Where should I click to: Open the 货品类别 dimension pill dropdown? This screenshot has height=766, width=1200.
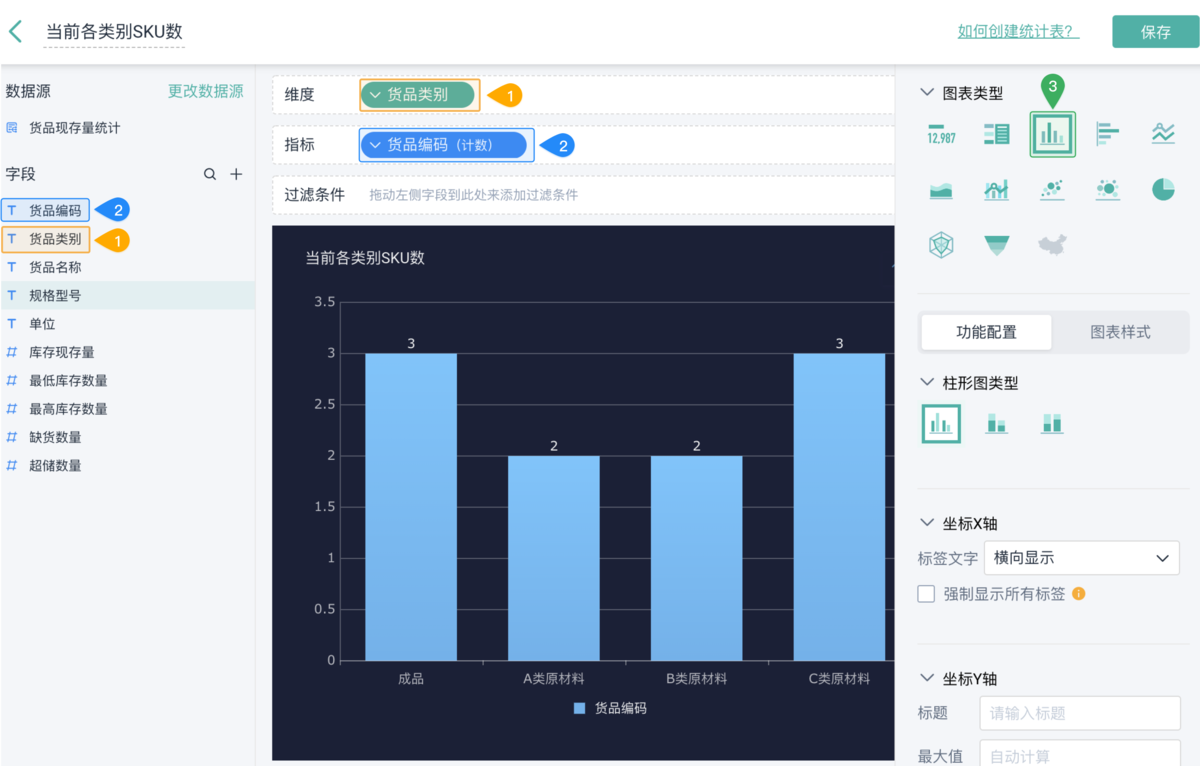(x=376, y=95)
